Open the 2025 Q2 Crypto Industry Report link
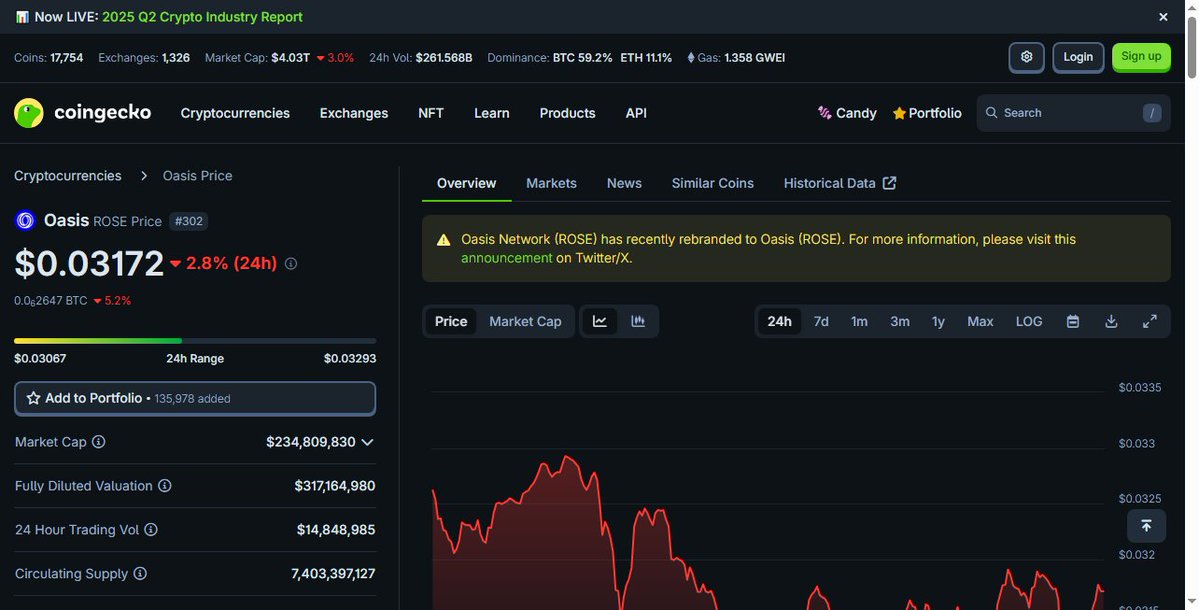Image resolution: width=1199 pixels, height=610 pixels. [x=203, y=17]
